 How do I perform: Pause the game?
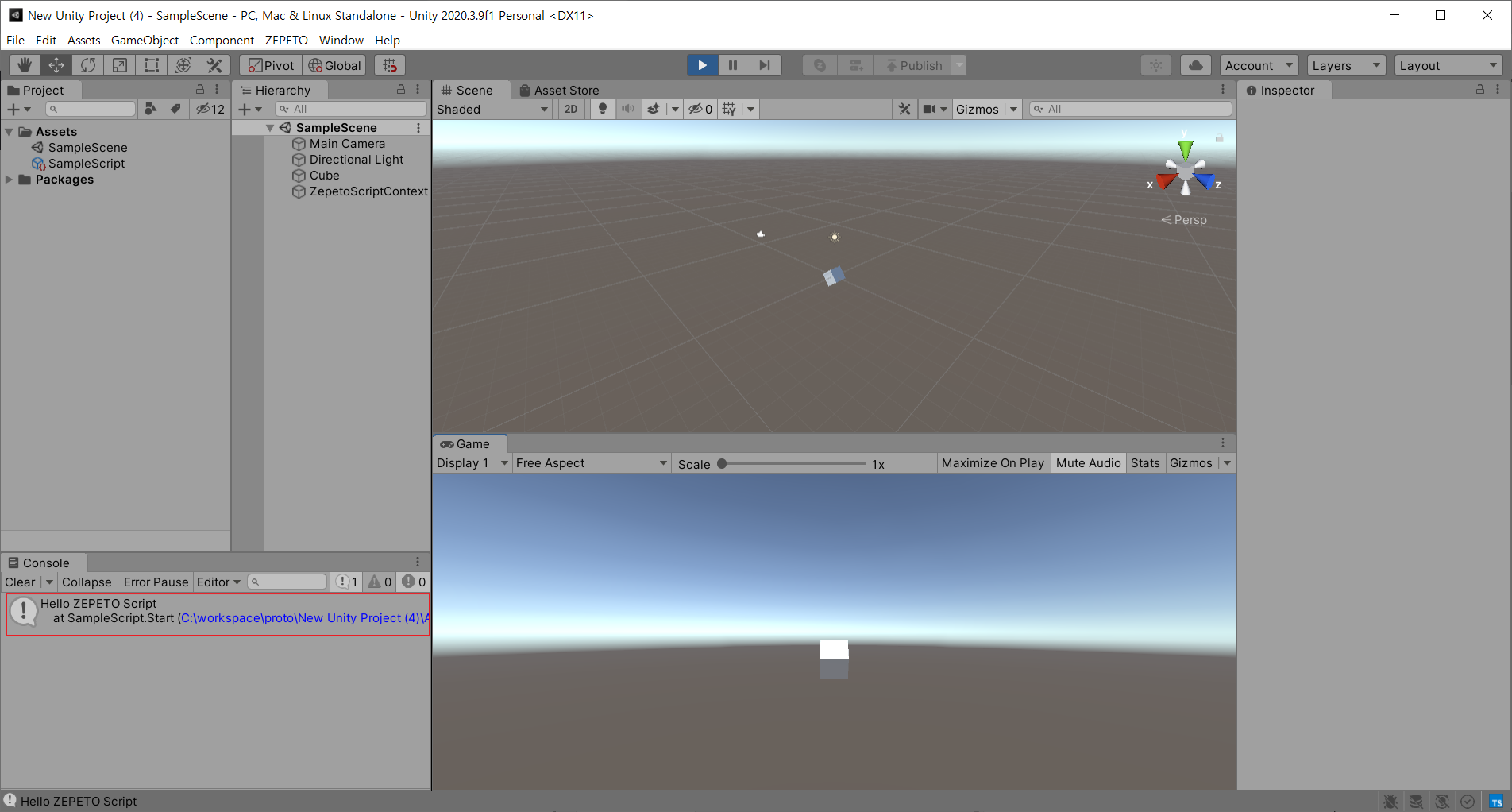click(734, 65)
